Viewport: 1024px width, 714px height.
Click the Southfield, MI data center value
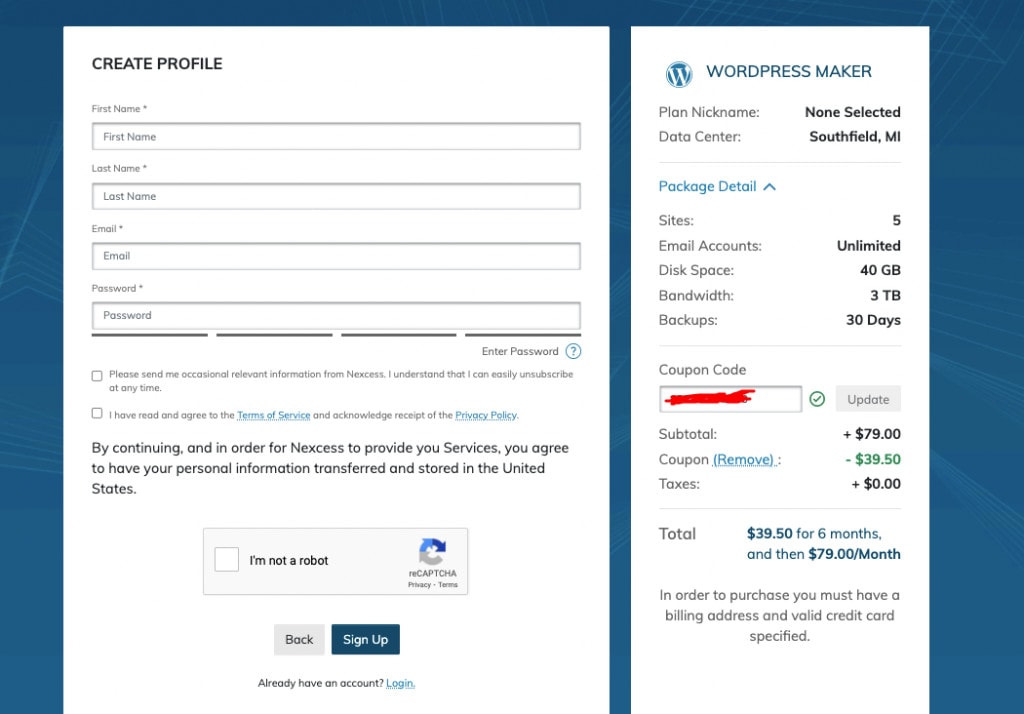click(855, 137)
